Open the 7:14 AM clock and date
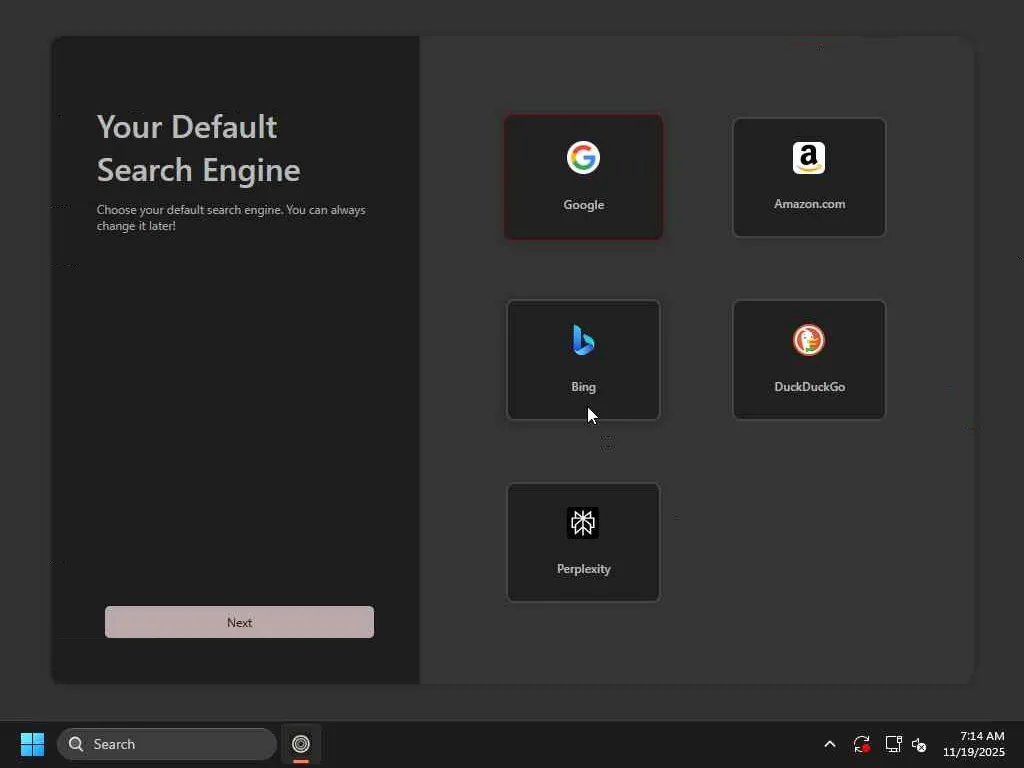The image size is (1024, 768). tap(974, 744)
